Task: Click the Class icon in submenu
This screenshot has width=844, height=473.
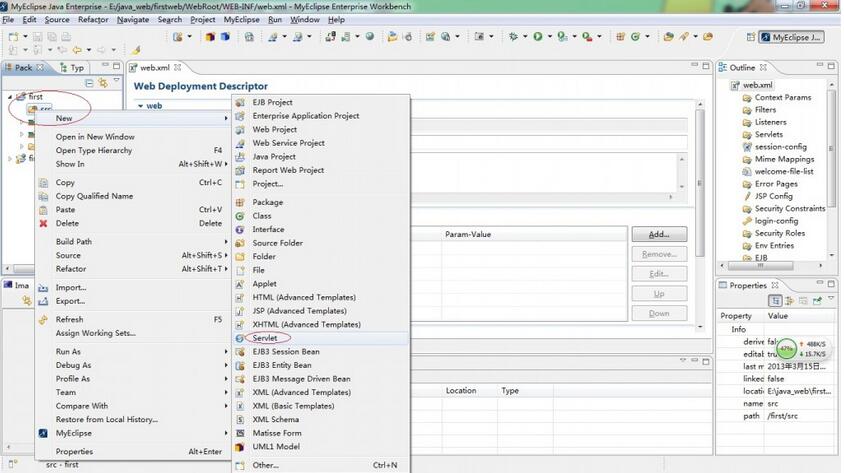Action: pos(240,216)
